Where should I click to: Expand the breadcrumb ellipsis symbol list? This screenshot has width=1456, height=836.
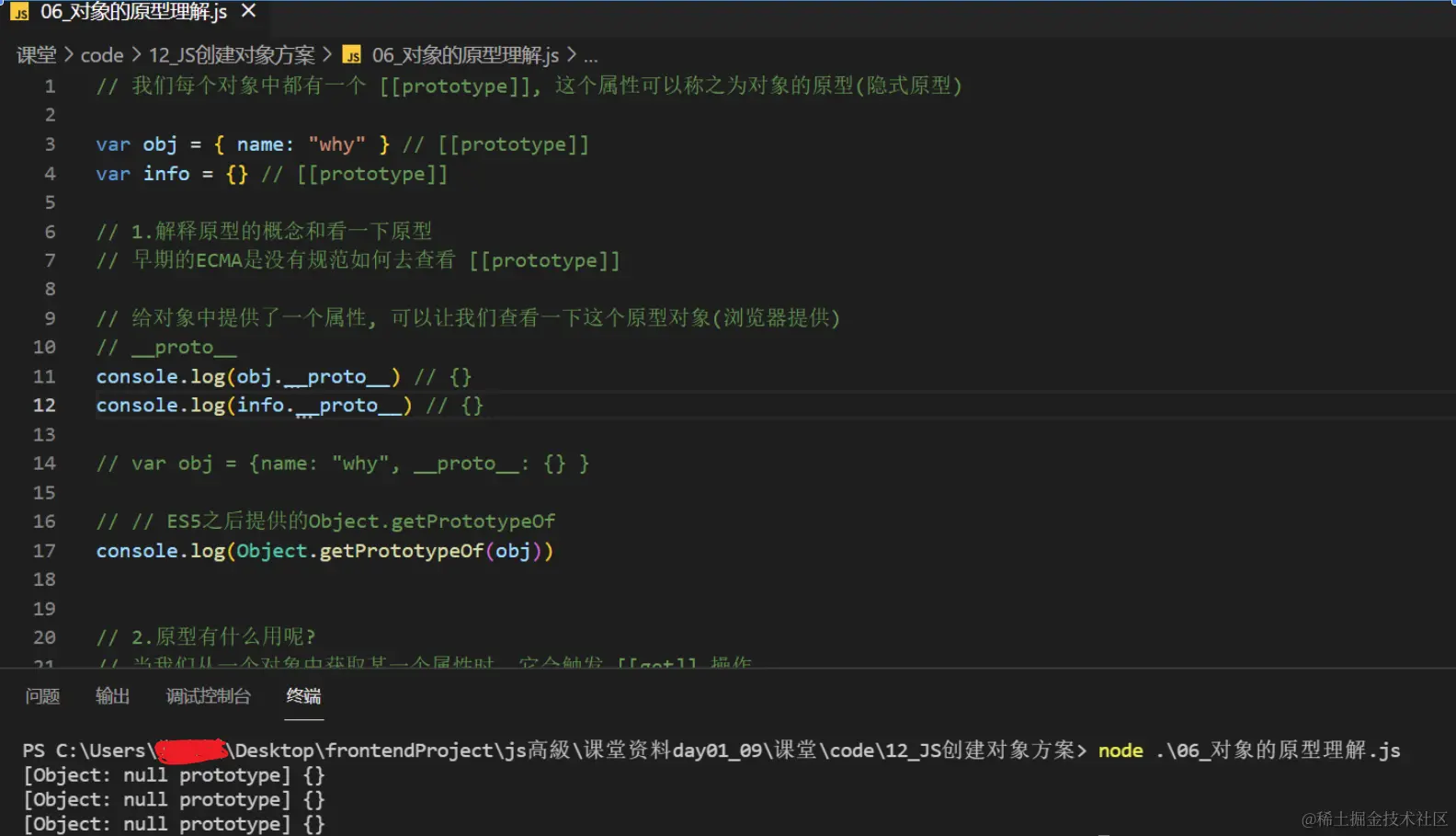point(590,56)
